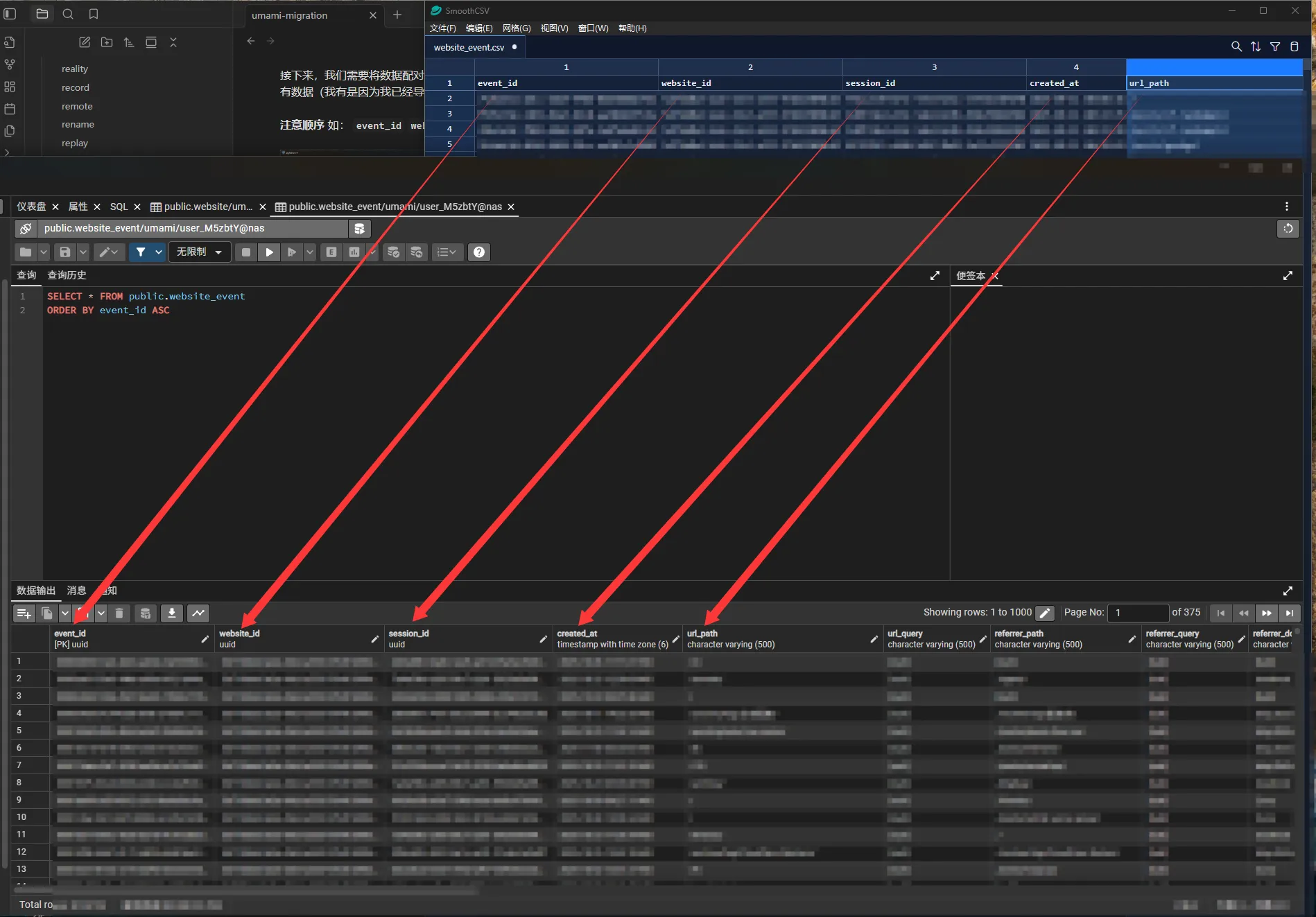Click the Stop query square button
Screen dimensions: 1316x917
click(x=245, y=252)
